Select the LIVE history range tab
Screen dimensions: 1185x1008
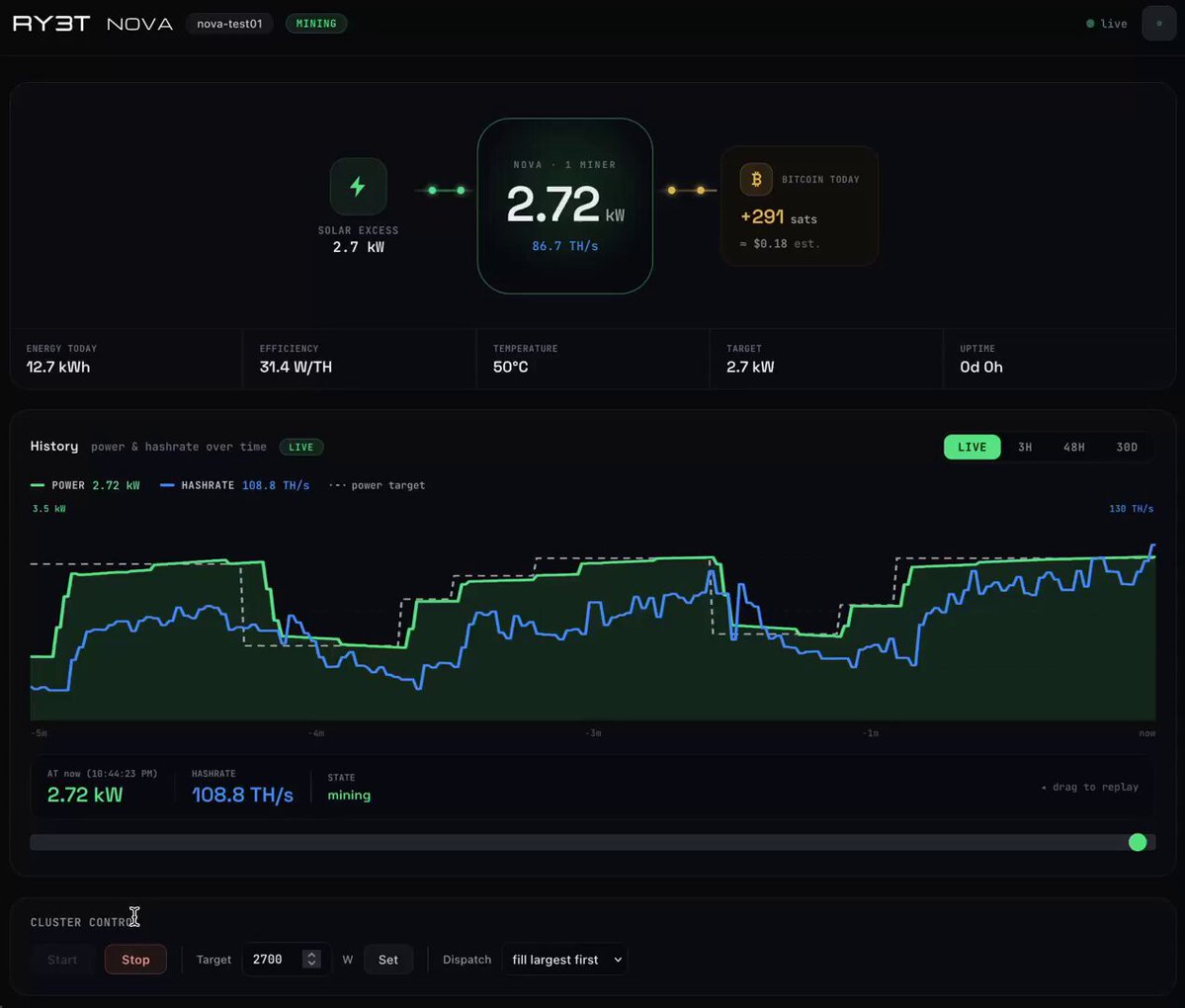972,448
